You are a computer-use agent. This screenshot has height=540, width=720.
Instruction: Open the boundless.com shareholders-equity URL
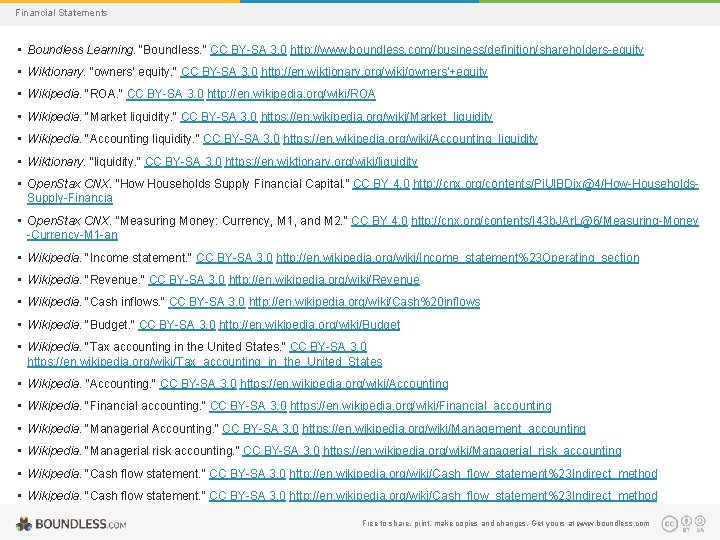pyautogui.click(x=467, y=50)
